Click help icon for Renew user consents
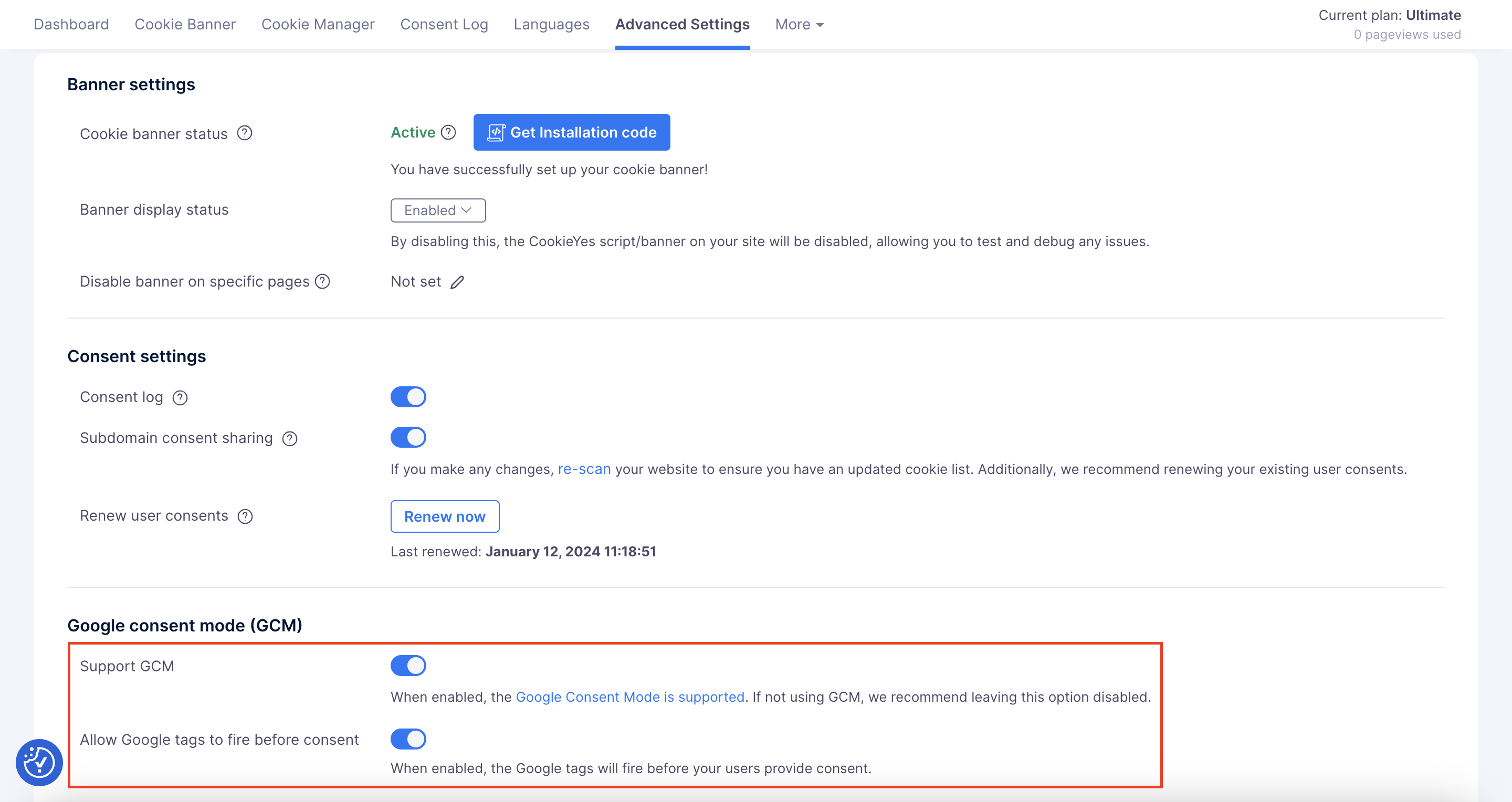 coord(245,516)
